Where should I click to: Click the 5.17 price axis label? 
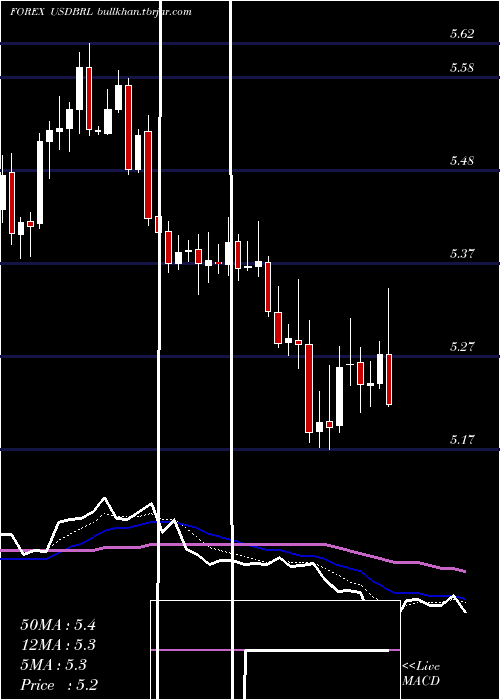[x=462, y=440]
